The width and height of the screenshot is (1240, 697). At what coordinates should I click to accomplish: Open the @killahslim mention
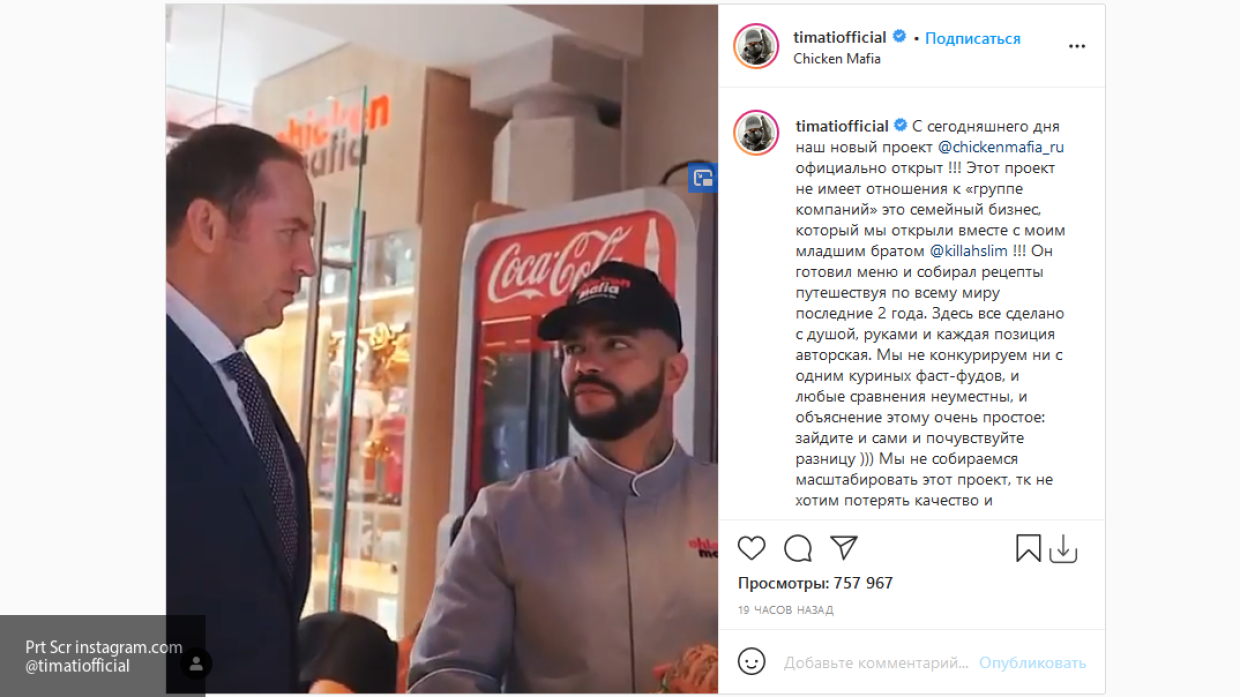tap(969, 251)
